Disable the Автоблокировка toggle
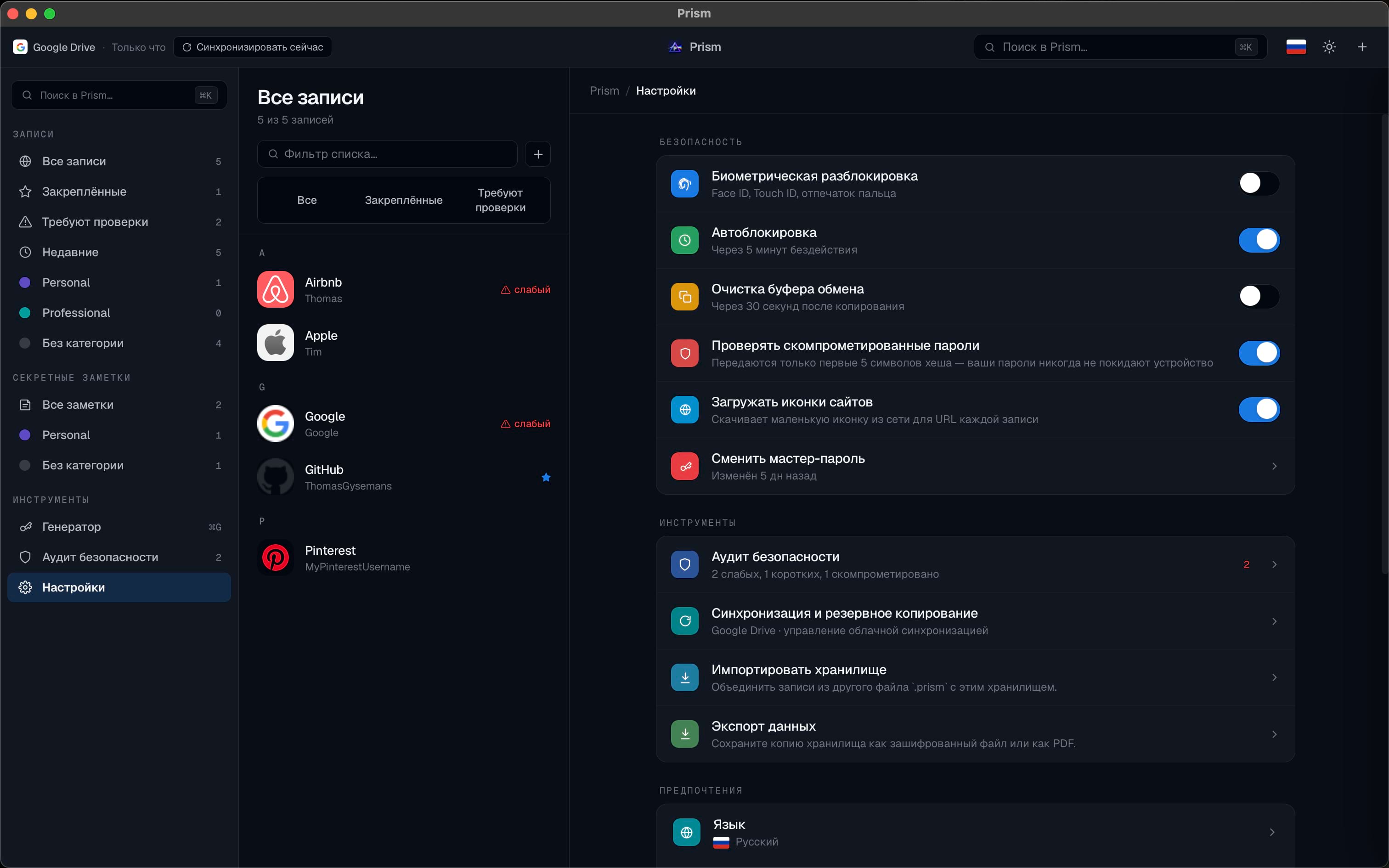 click(1259, 240)
